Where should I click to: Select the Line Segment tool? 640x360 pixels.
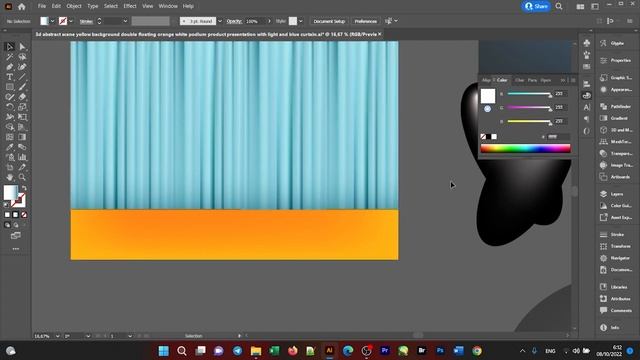pos(22,77)
